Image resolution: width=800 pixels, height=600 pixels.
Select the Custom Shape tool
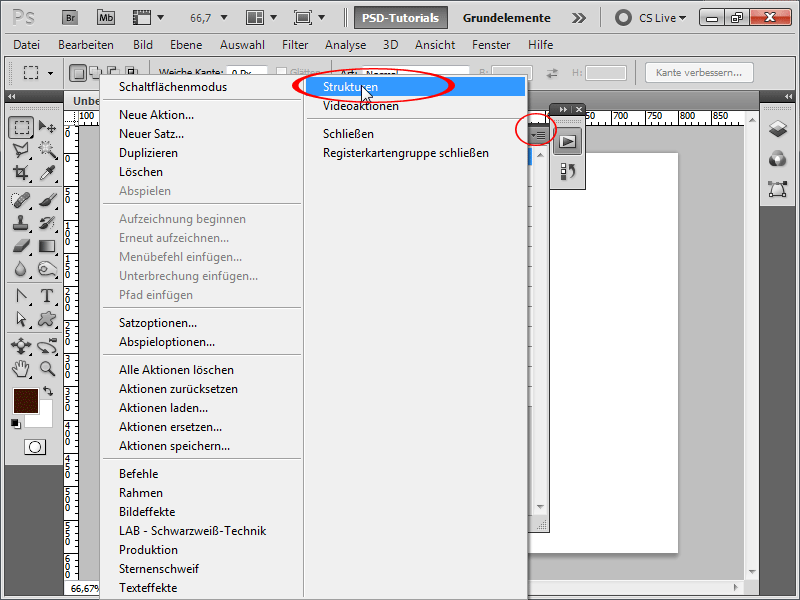coord(47,319)
